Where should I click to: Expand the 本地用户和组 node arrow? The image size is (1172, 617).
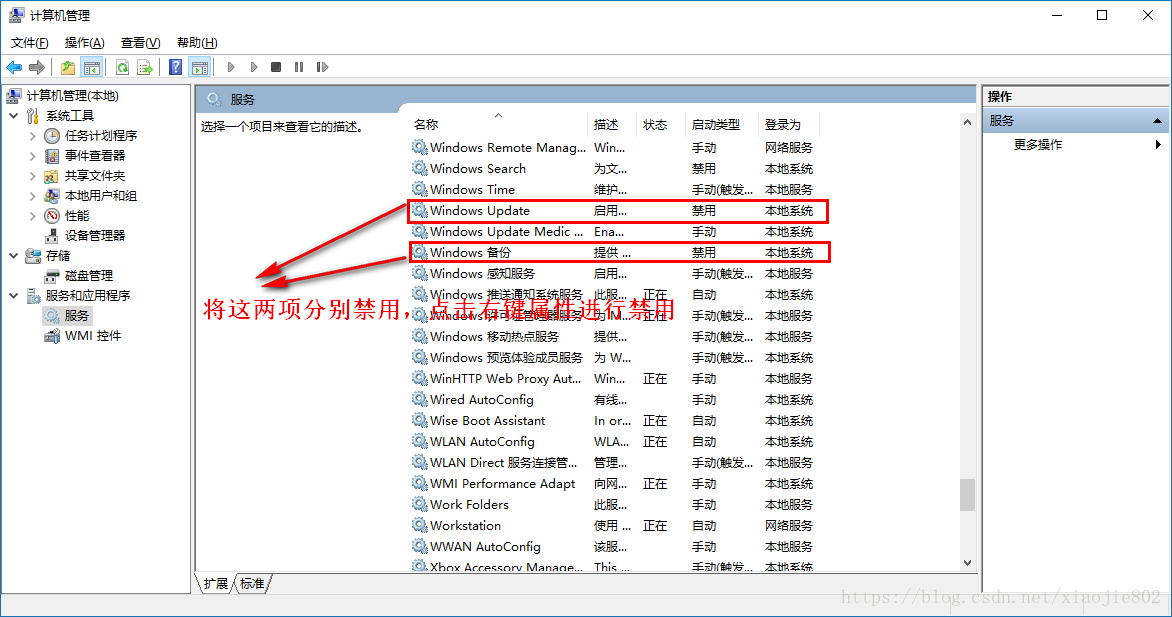click(x=32, y=196)
